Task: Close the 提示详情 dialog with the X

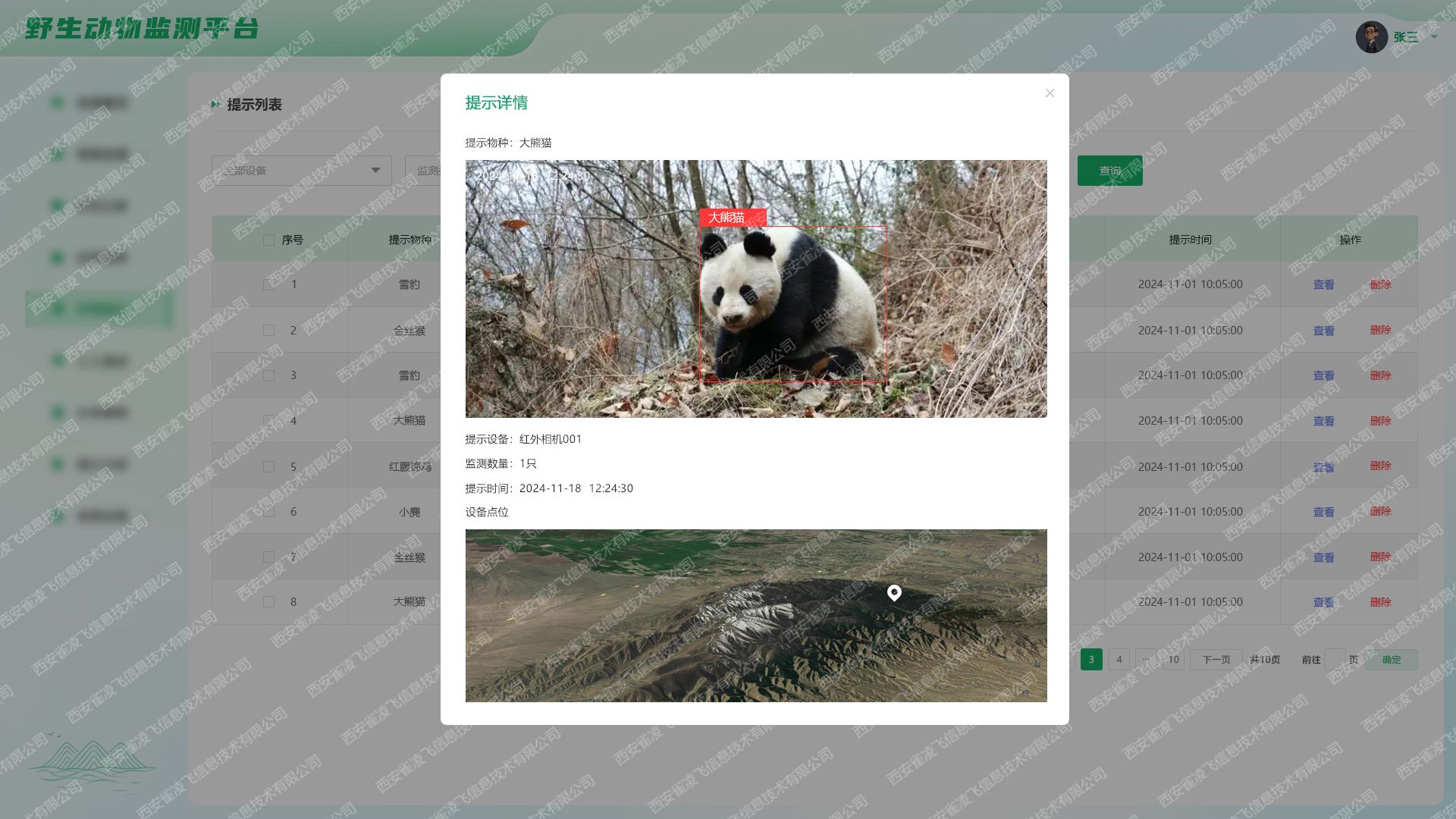Action: pyautogui.click(x=1050, y=93)
